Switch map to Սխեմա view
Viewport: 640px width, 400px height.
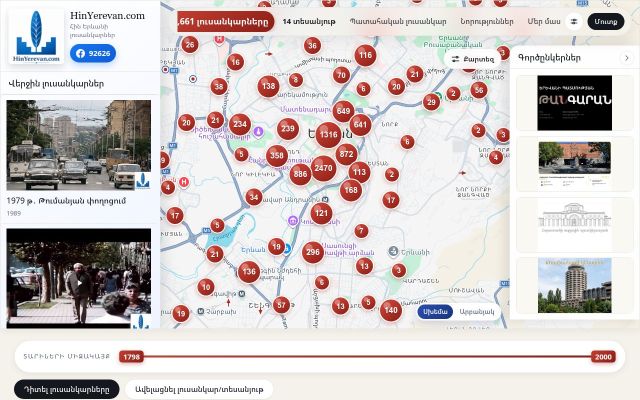click(435, 312)
